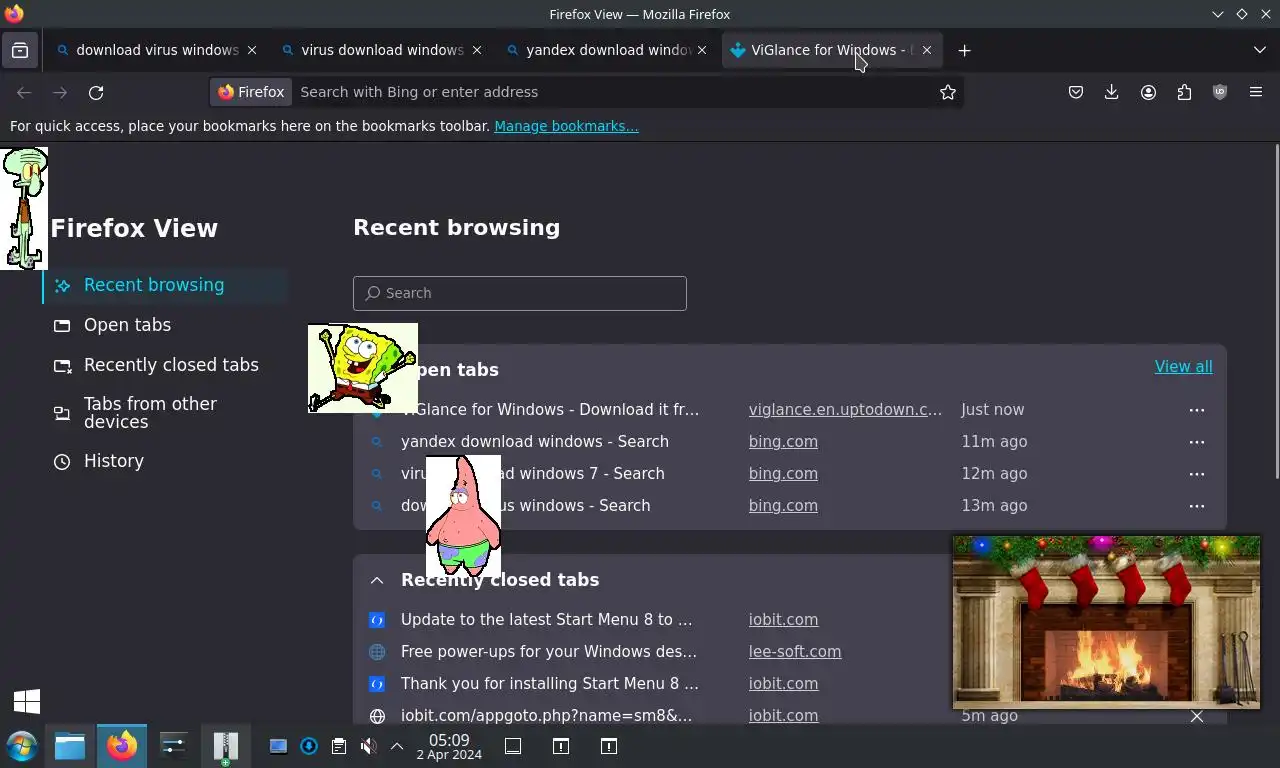Open bing.com link in 13m ago row

[783, 506]
